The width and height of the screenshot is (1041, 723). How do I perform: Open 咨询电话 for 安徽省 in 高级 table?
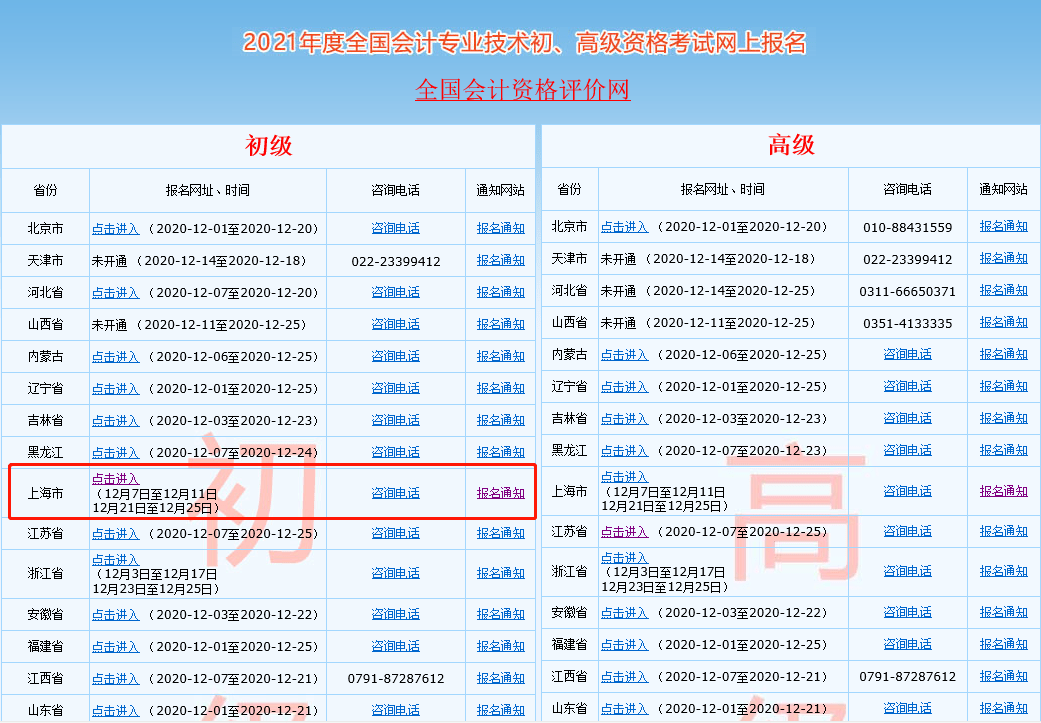(908, 612)
